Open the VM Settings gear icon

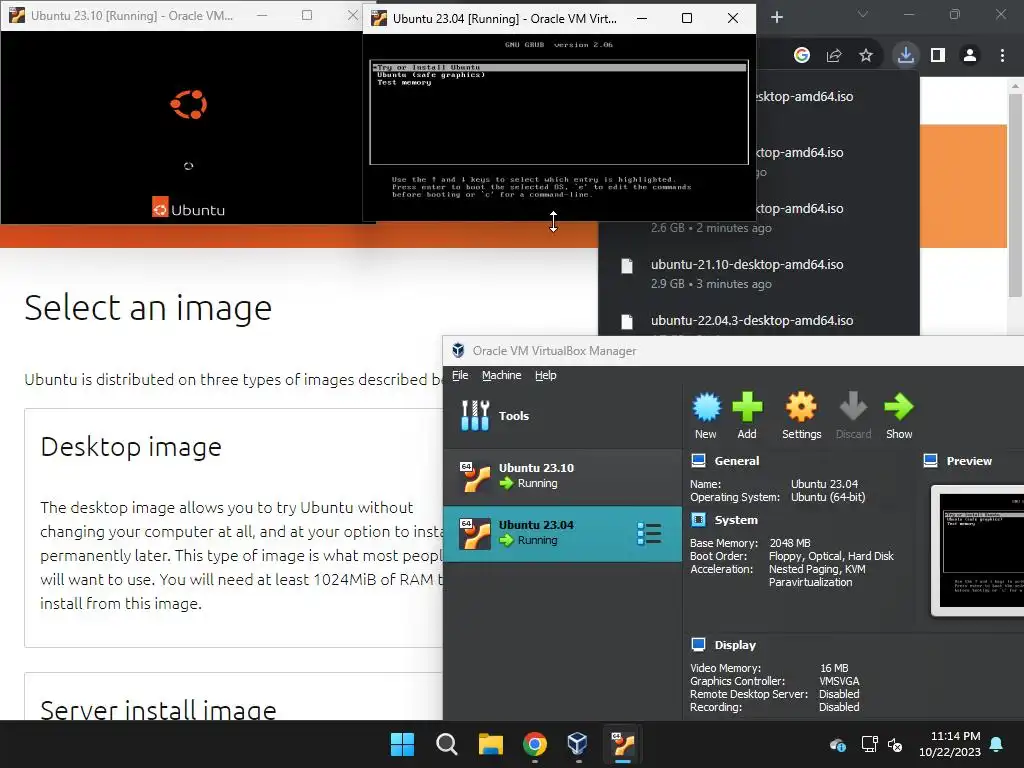[801, 415]
